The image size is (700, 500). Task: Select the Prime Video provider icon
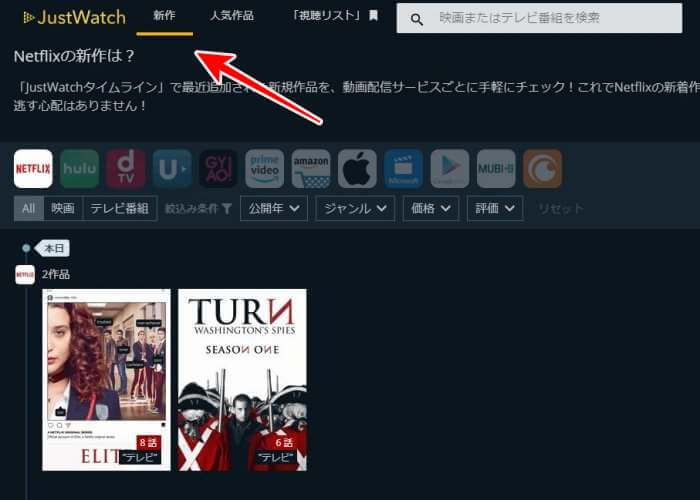[265, 169]
